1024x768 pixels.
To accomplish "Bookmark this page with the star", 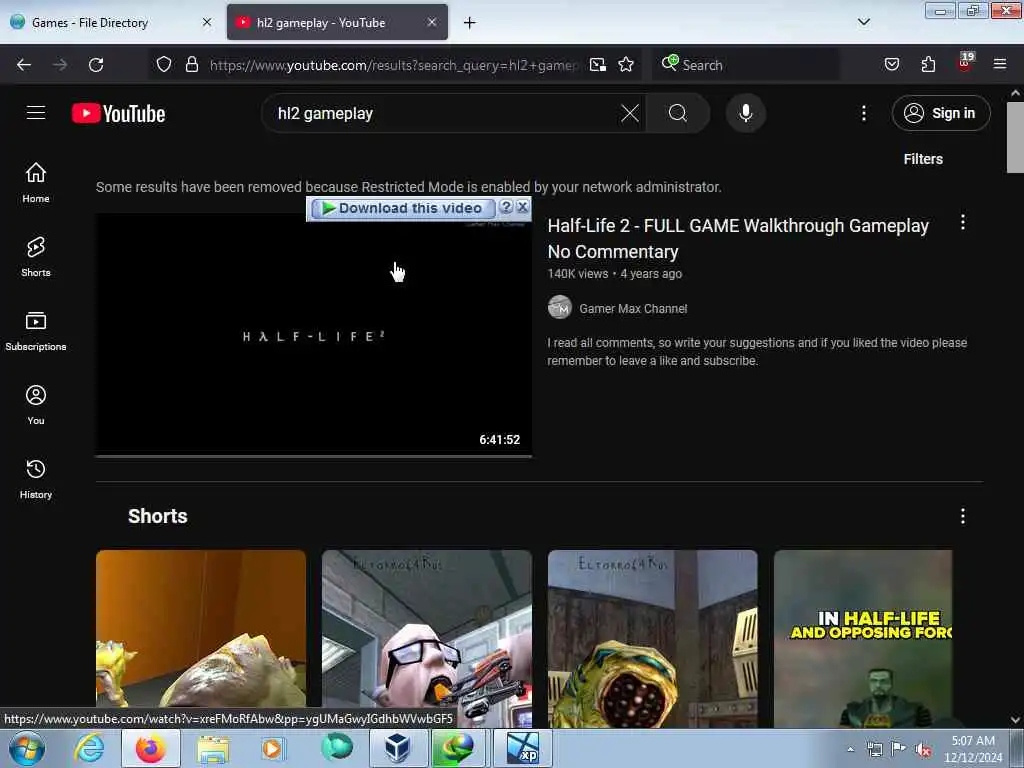I will (x=626, y=64).
